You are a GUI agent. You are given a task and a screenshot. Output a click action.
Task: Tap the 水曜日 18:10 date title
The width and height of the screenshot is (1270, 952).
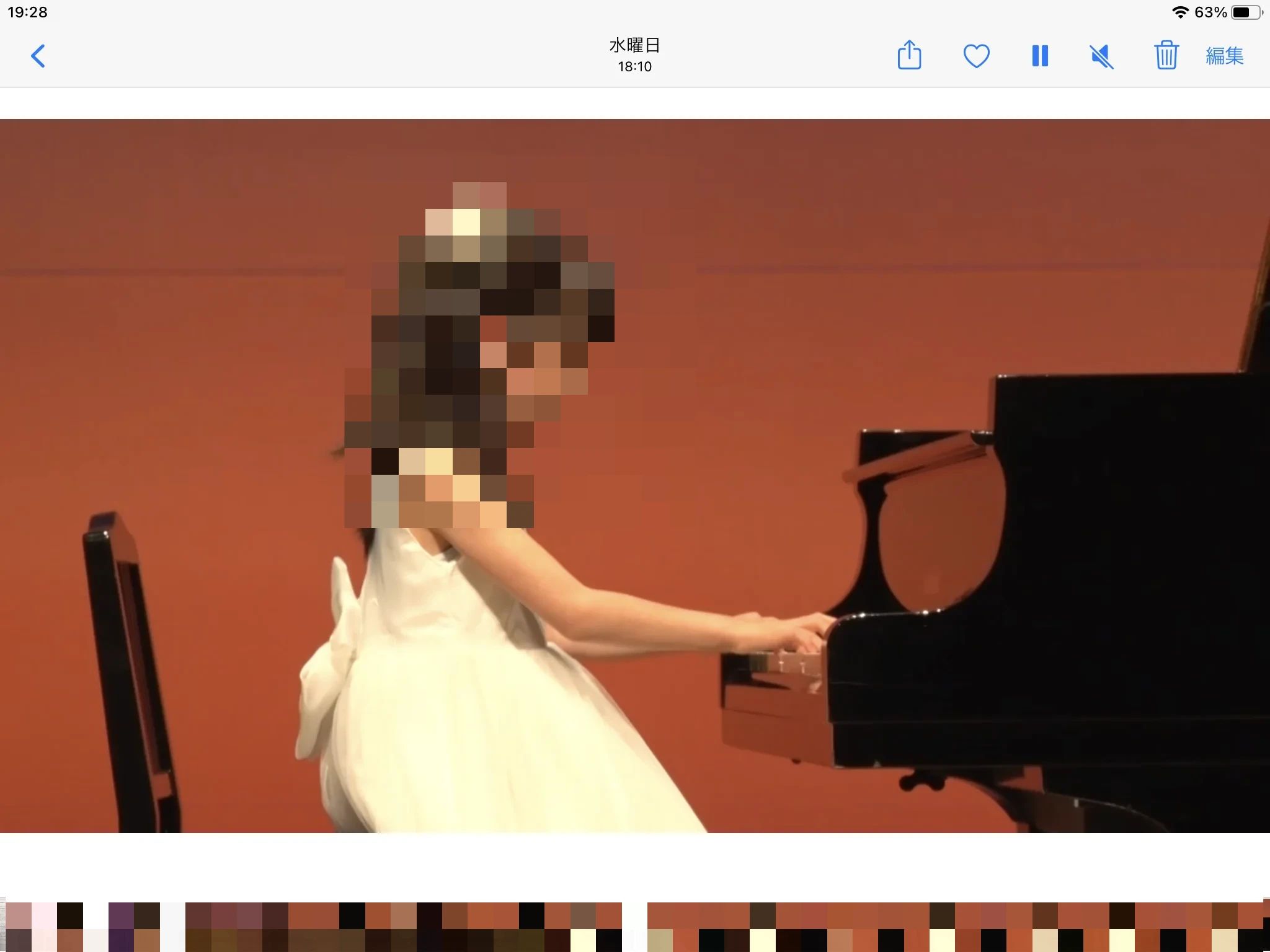(x=634, y=55)
